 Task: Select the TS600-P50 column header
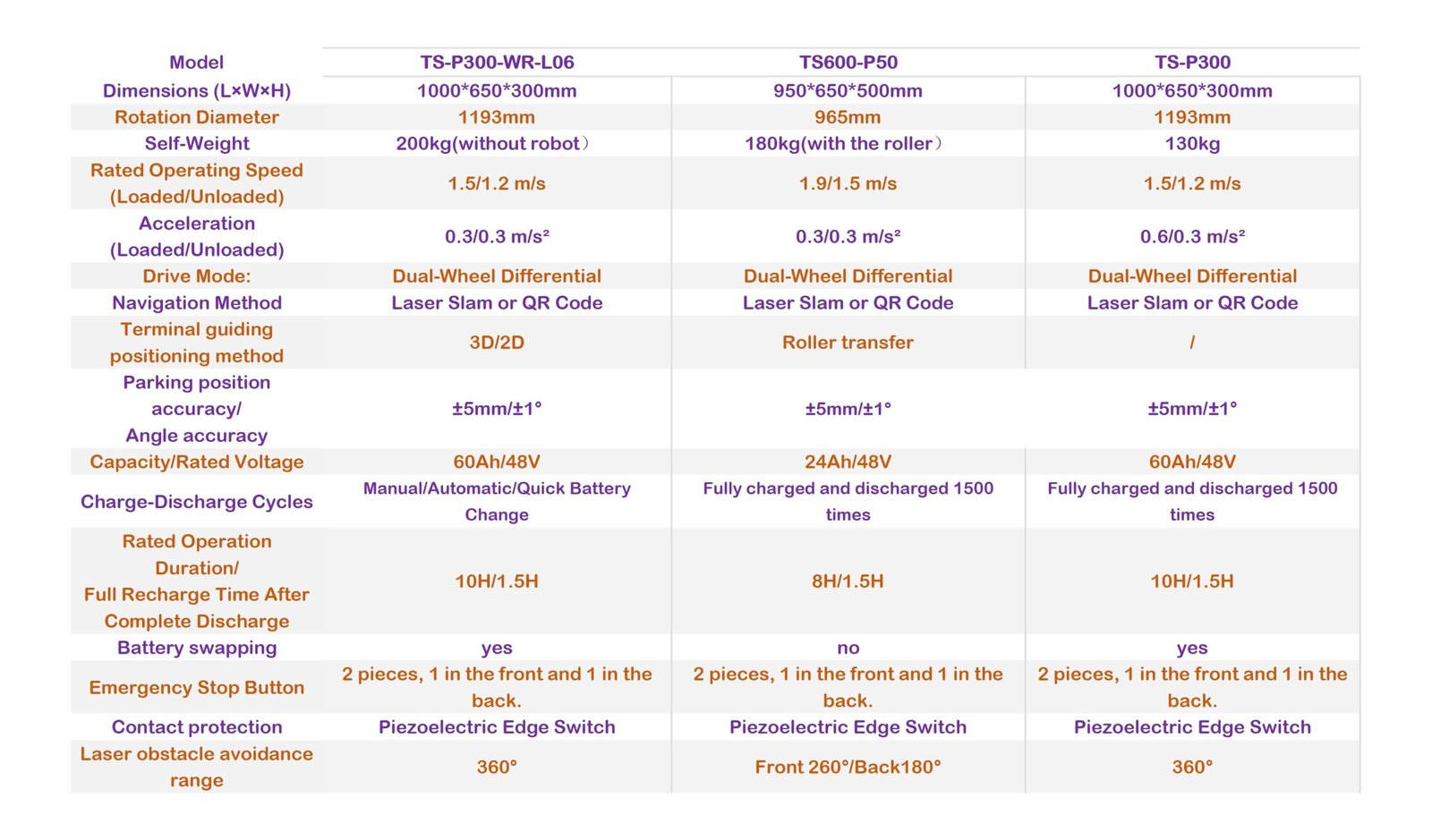848,63
